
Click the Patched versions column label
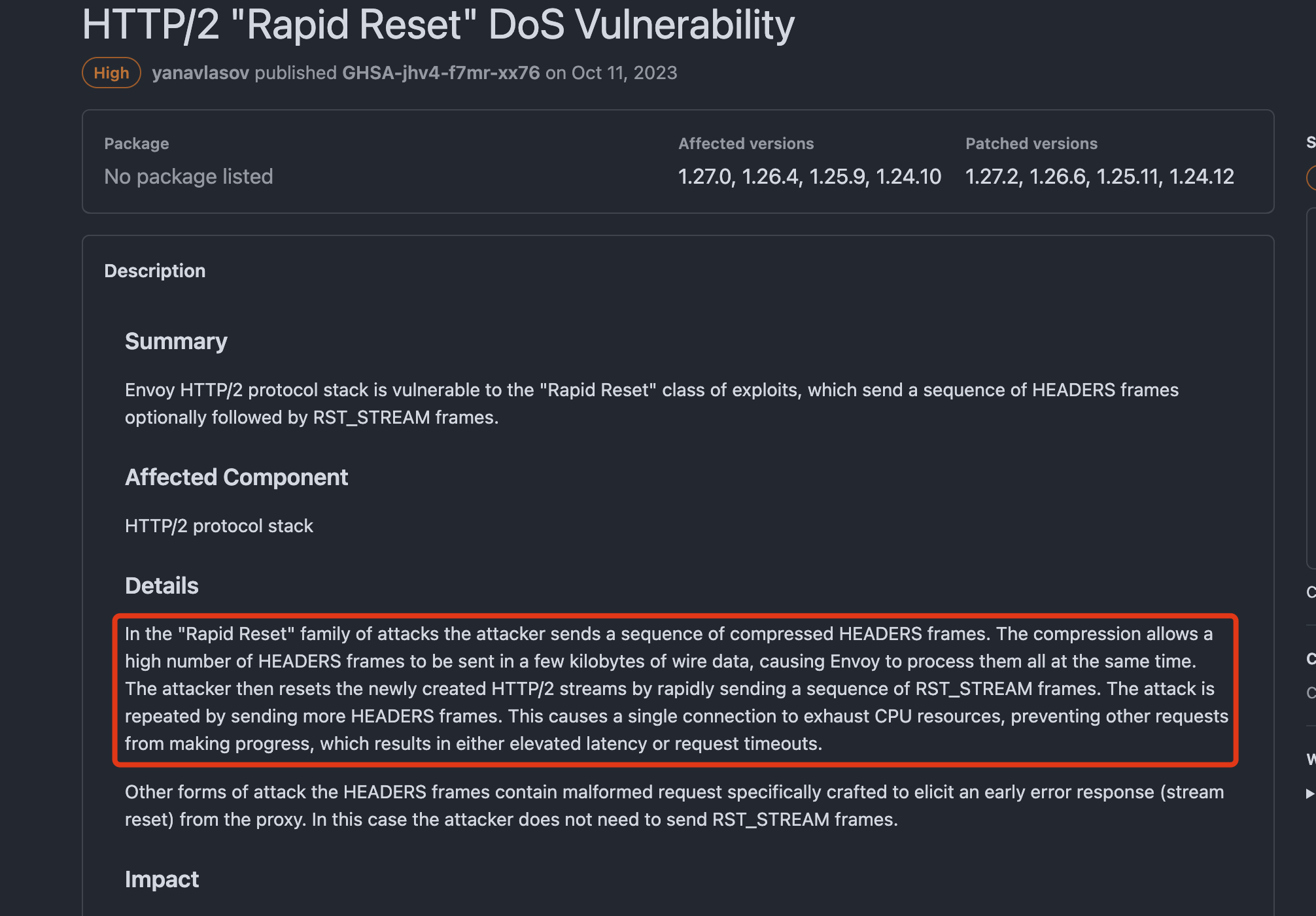(x=1031, y=144)
